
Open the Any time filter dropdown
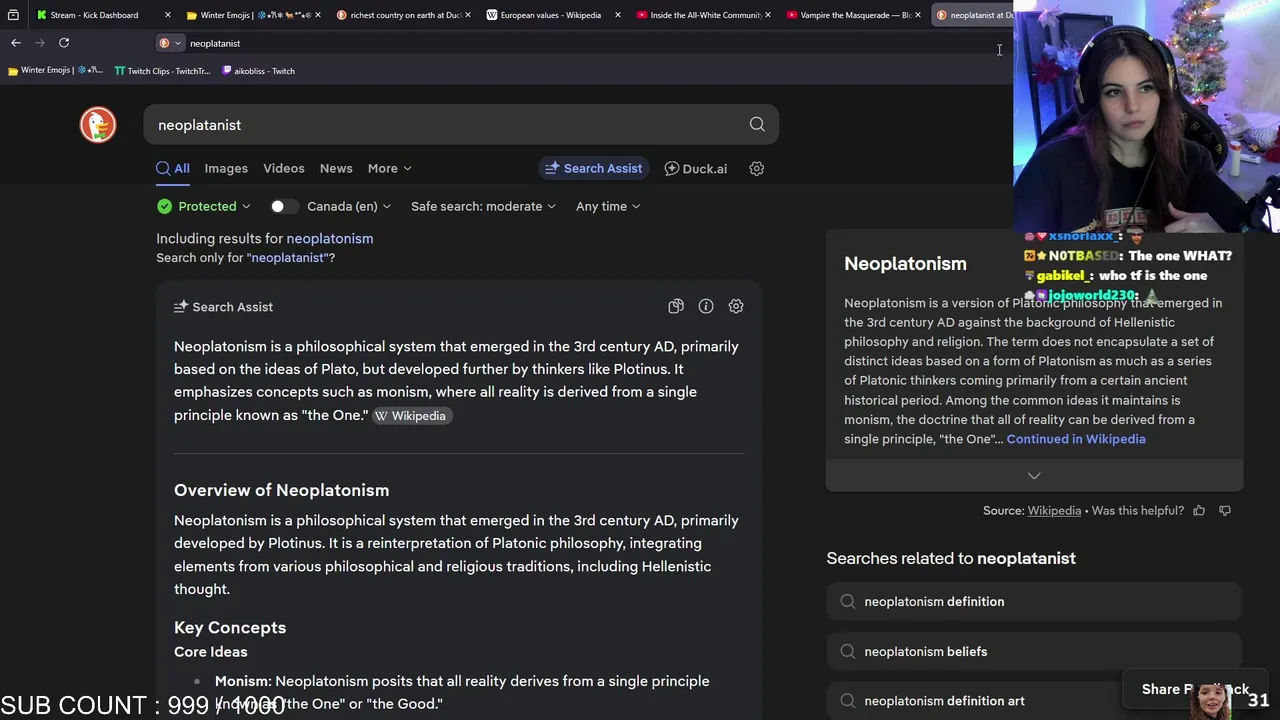click(x=608, y=206)
